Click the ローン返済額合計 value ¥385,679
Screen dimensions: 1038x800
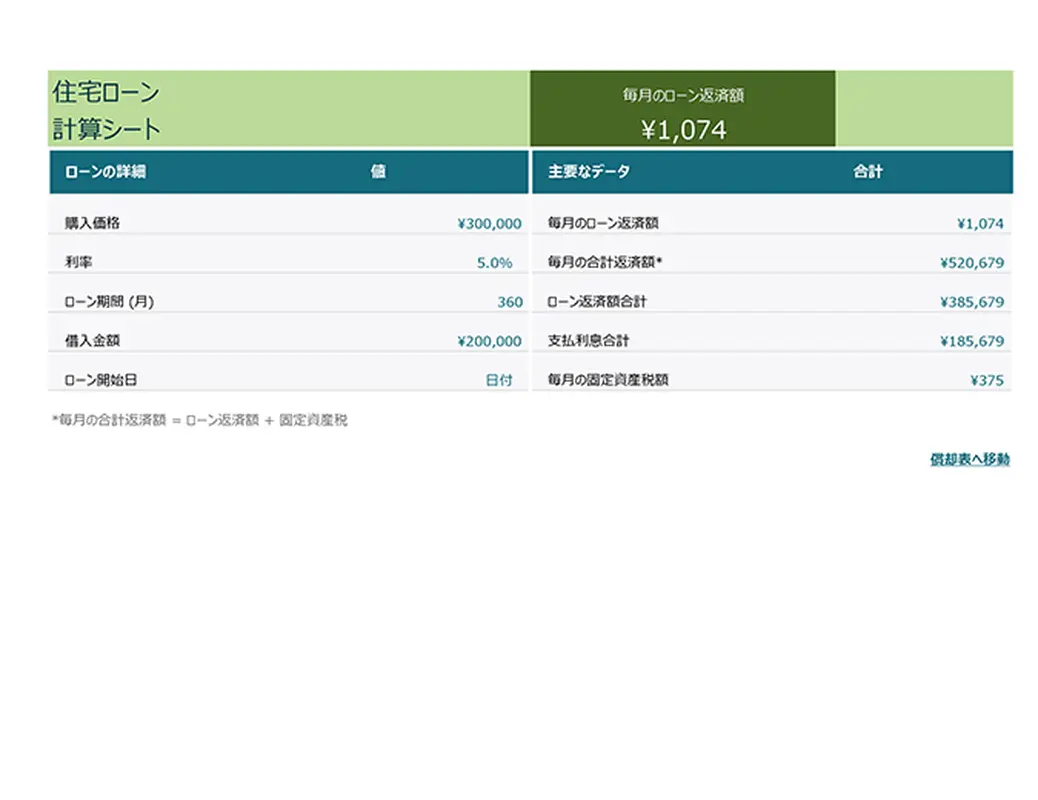(971, 302)
